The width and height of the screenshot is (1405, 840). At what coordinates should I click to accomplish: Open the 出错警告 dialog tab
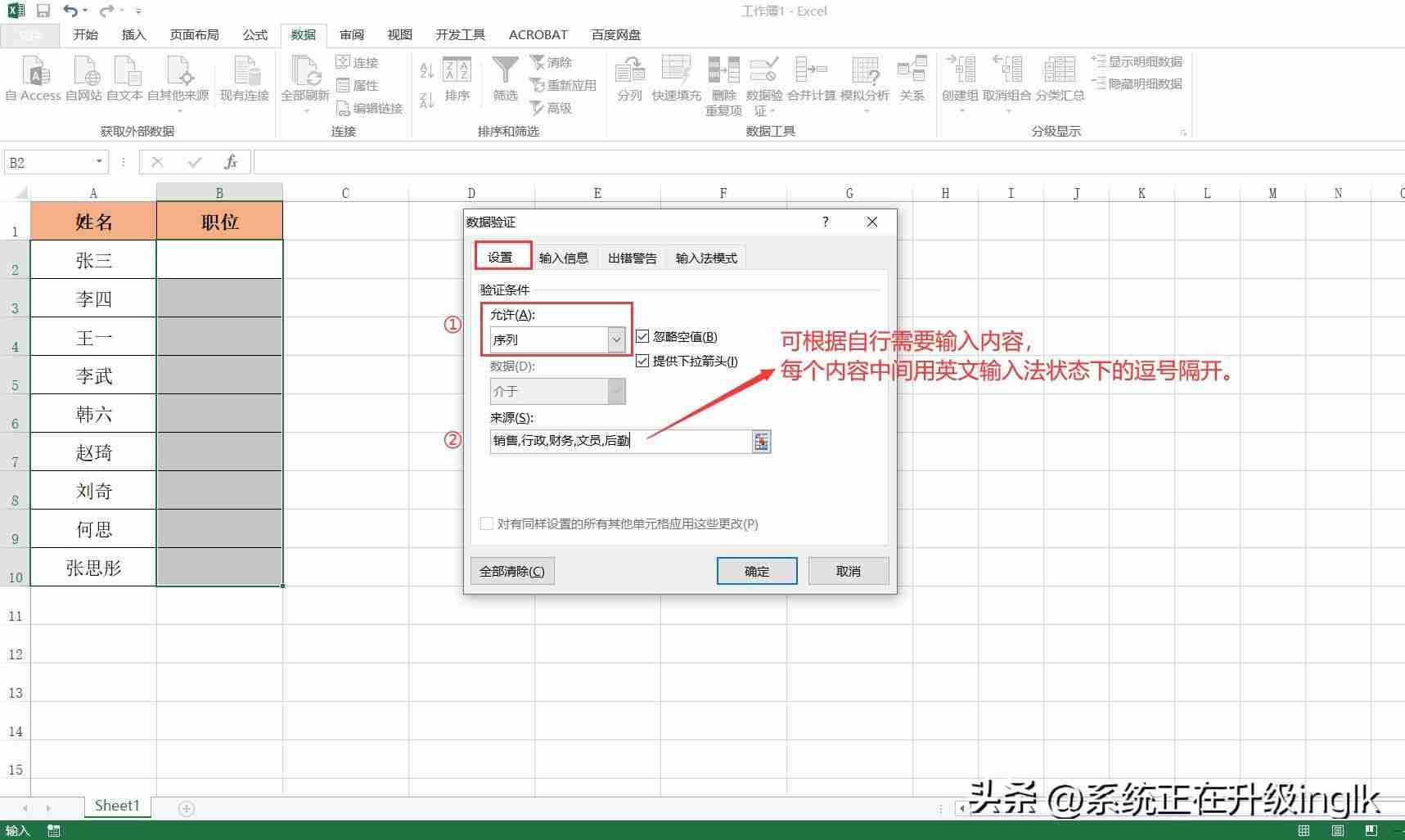point(633,258)
